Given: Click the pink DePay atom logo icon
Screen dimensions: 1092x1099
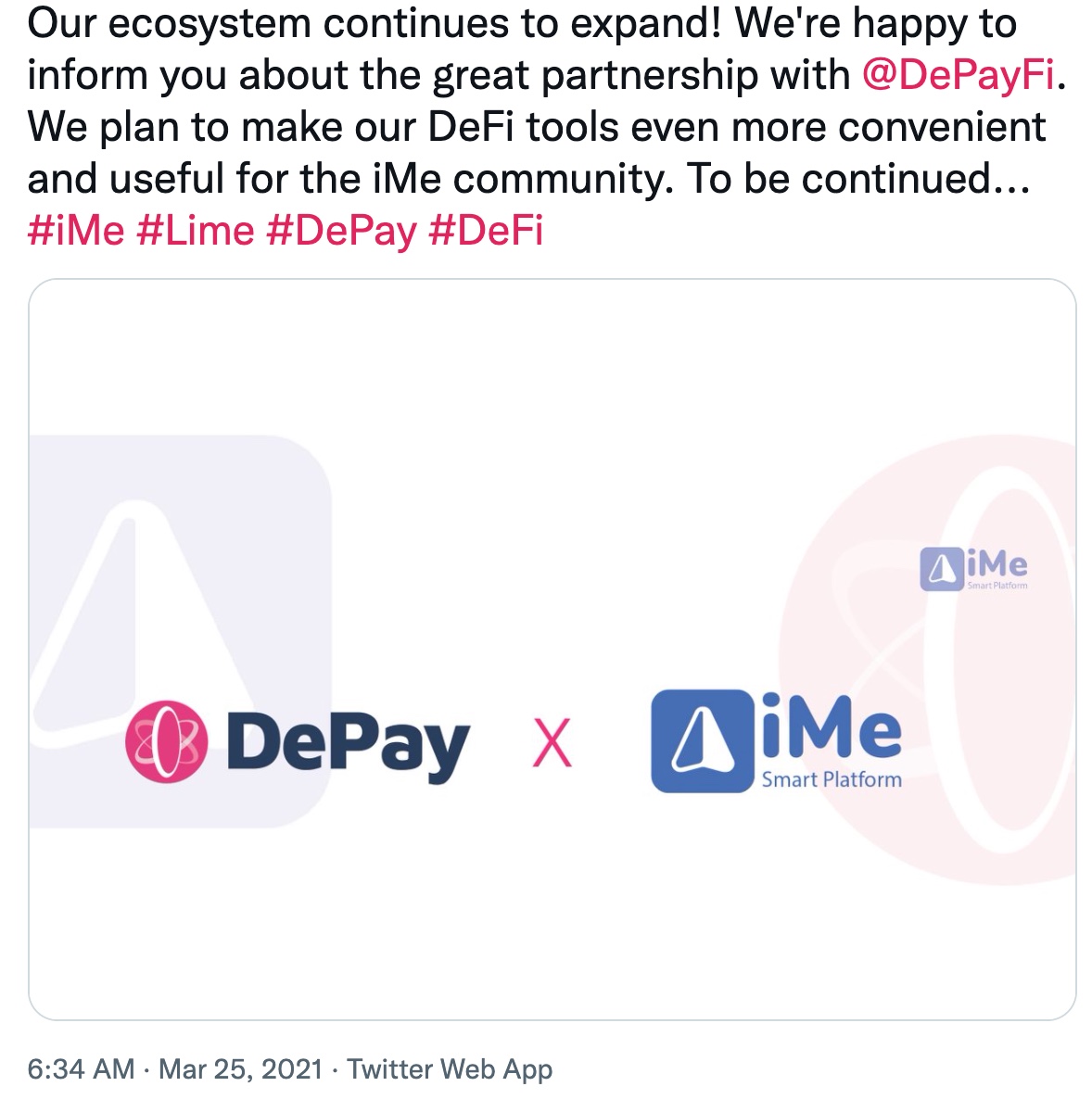Looking at the screenshot, I should coord(166,741).
